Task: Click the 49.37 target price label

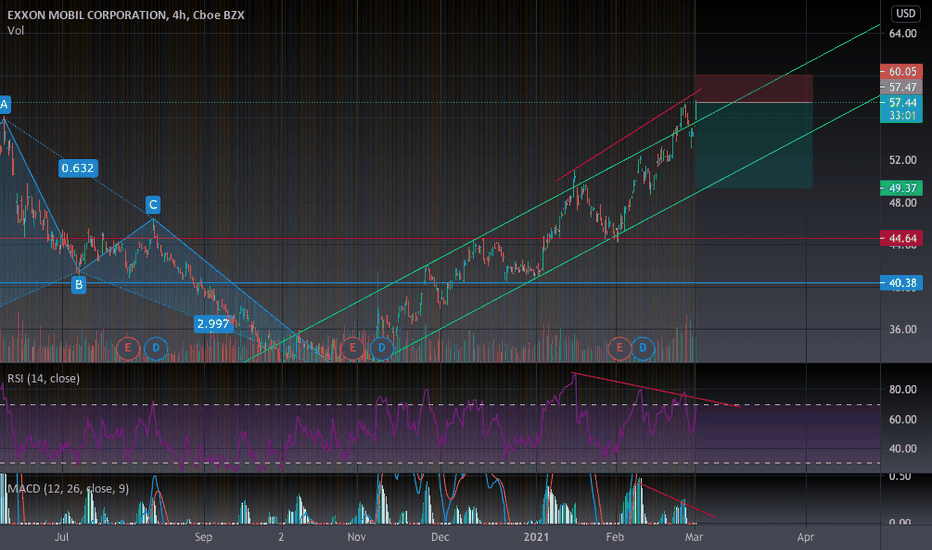Action: pyautogui.click(x=901, y=188)
